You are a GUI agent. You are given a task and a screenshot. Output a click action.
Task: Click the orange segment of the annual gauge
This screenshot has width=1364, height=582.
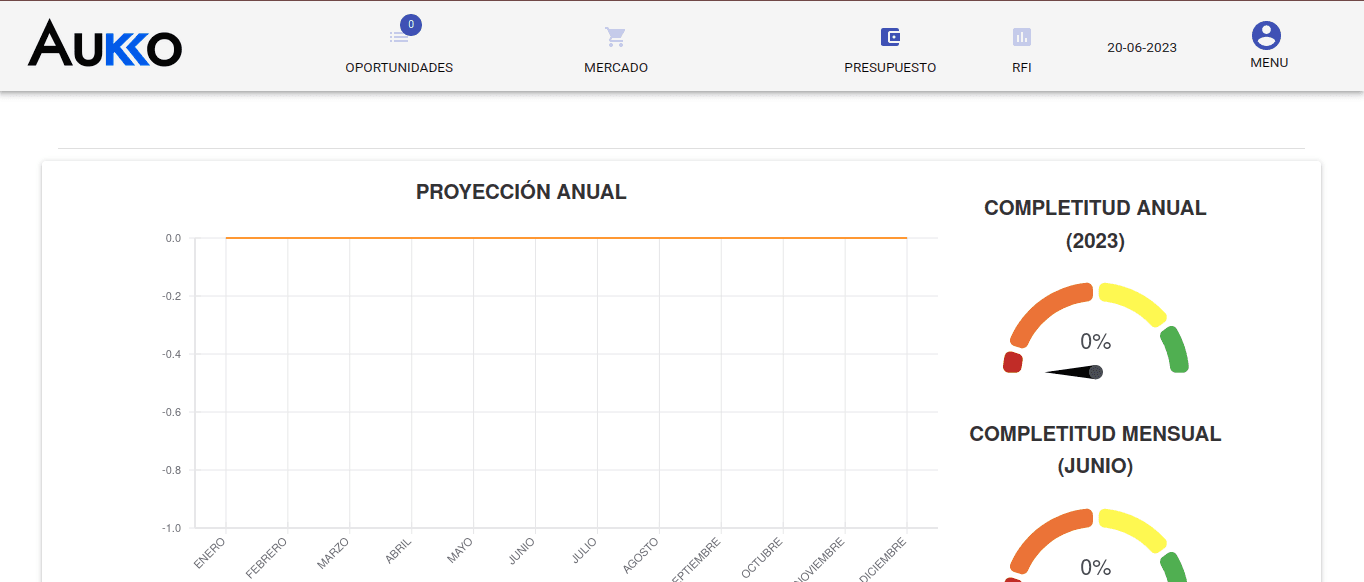click(1045, 308)
